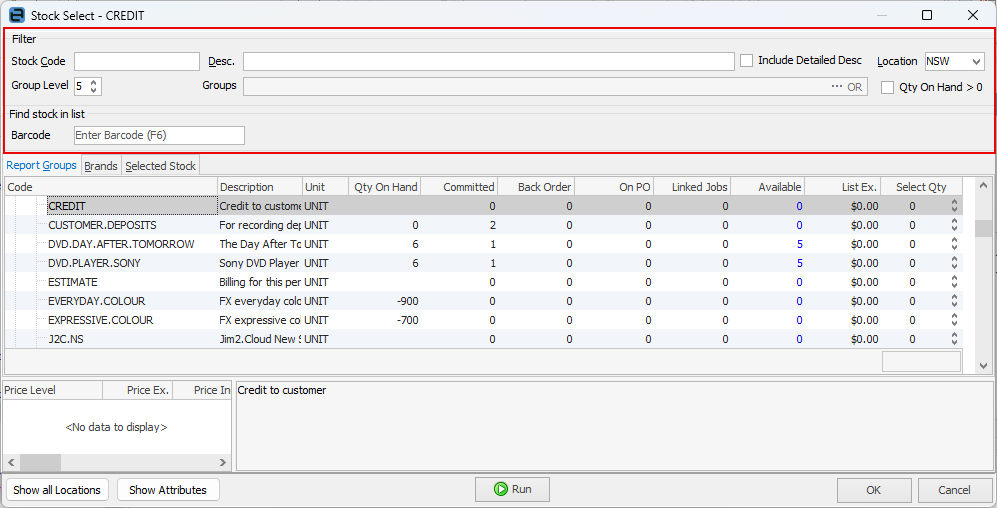Sort by Description column header
Screen dimensions: 997x508
point(260,187)
